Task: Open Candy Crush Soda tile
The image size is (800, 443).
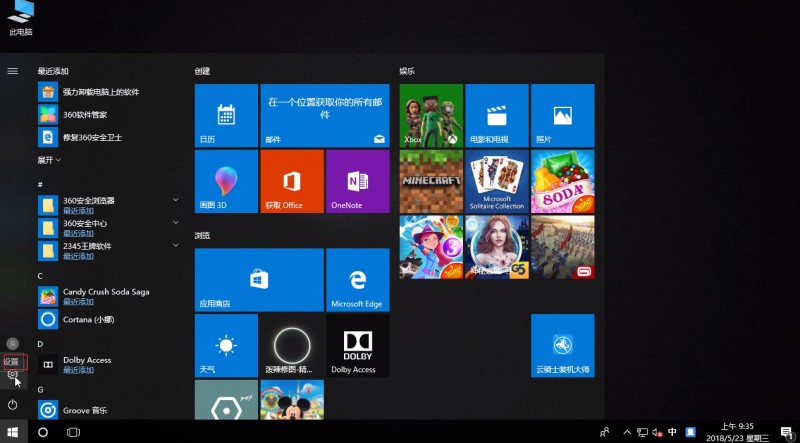Action: (x=563, y=181)
